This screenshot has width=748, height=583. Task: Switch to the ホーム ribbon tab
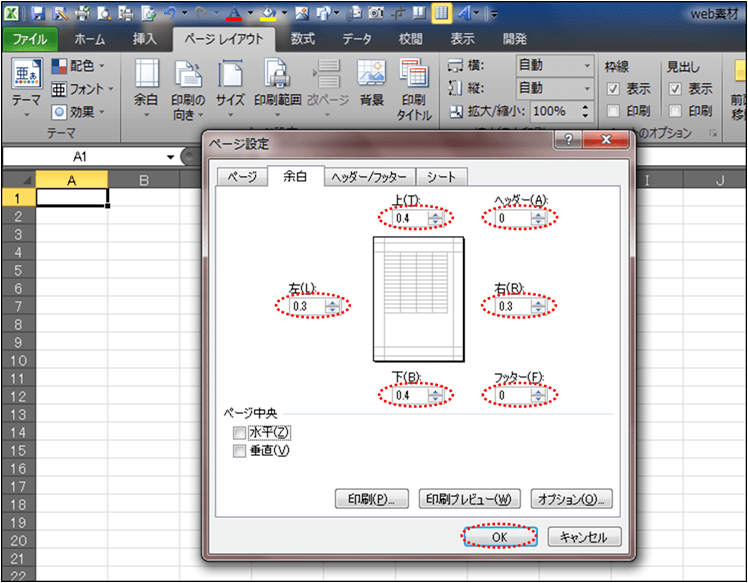pyautogui.click(x=89, y=39)
